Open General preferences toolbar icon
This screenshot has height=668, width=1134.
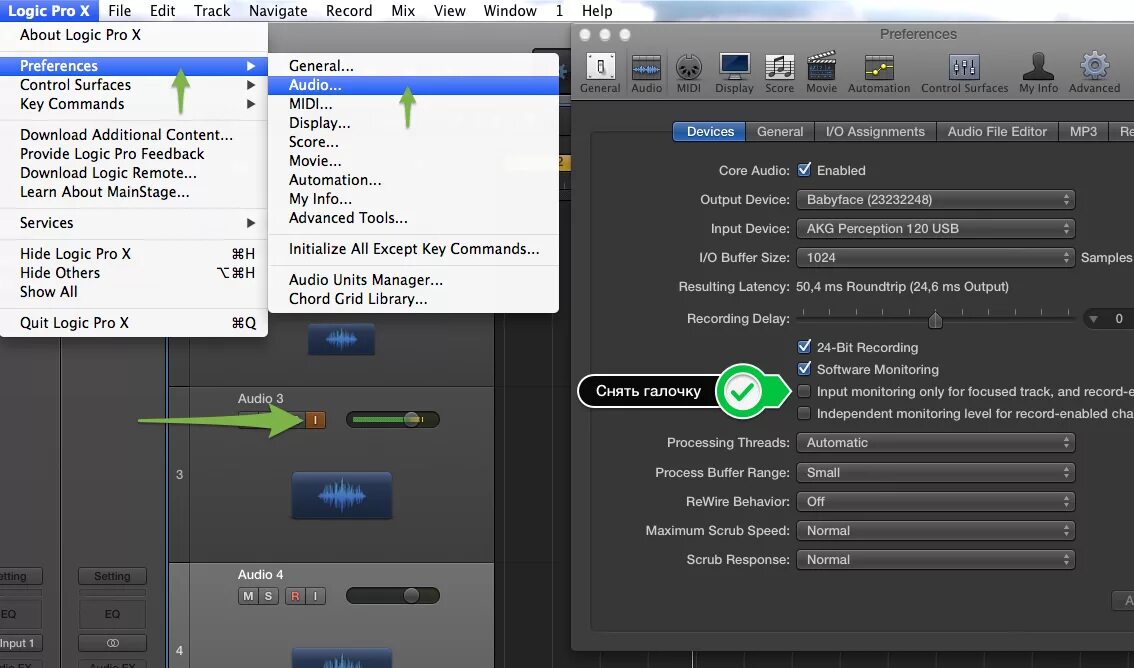click(600, 73)
